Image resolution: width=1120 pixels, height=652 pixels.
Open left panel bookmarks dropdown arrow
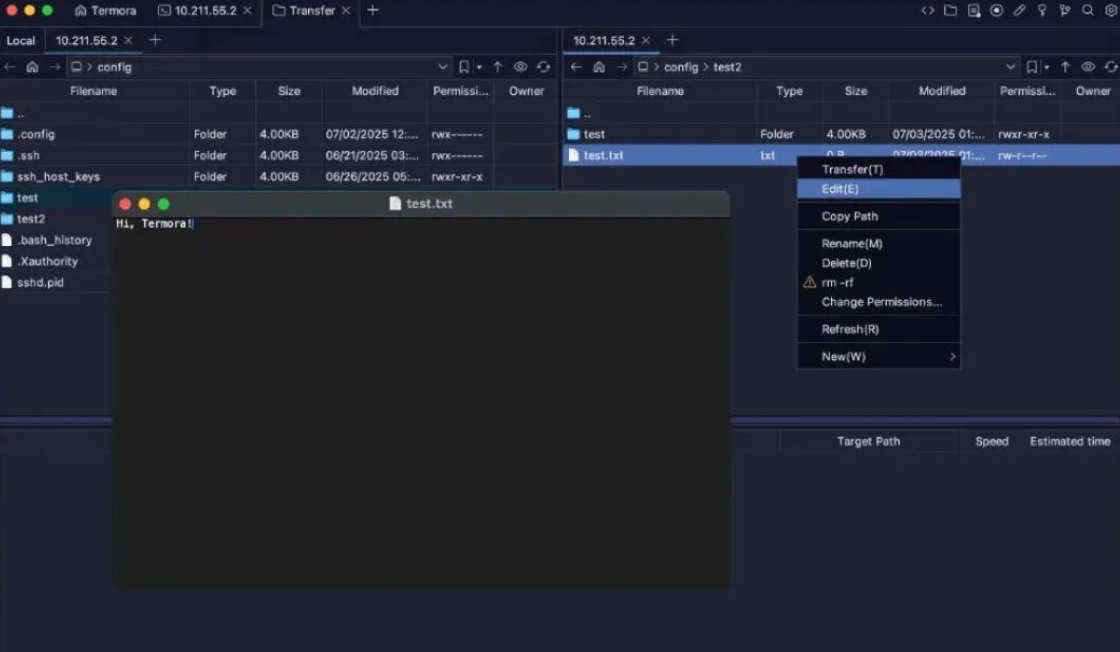click(479, 67)
